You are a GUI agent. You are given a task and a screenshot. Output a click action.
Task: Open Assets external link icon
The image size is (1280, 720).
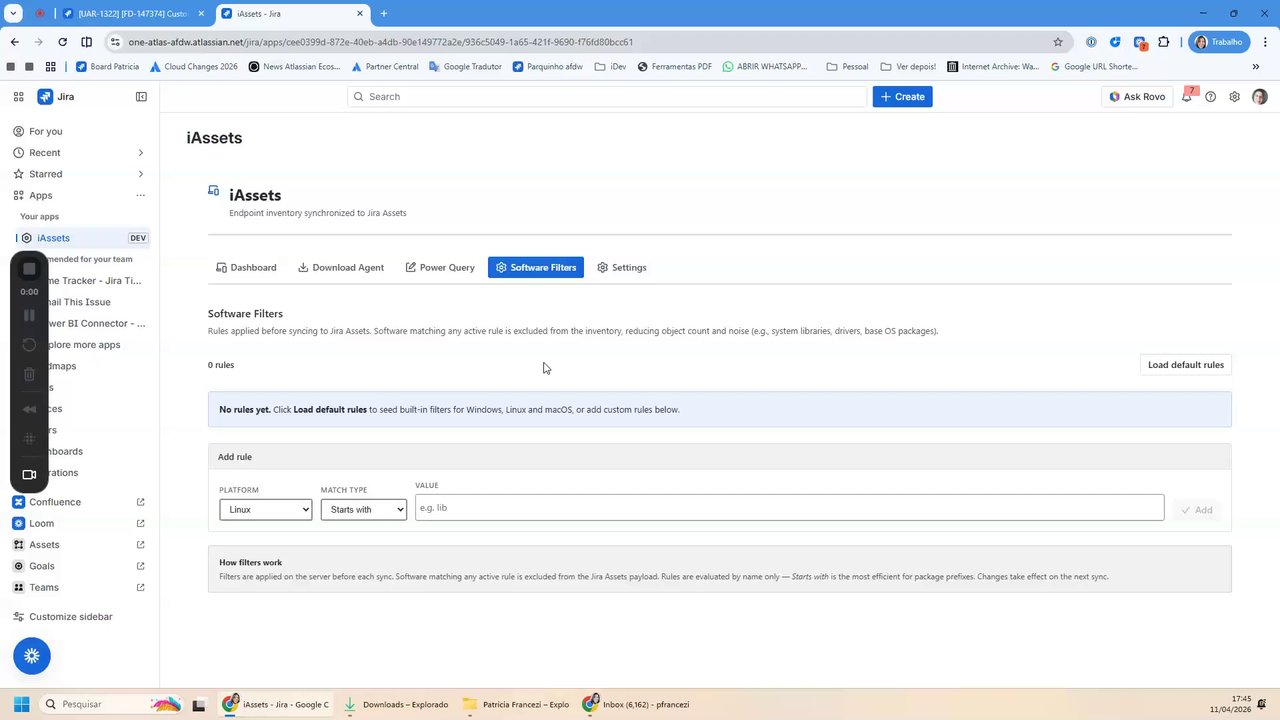[140, 545]
